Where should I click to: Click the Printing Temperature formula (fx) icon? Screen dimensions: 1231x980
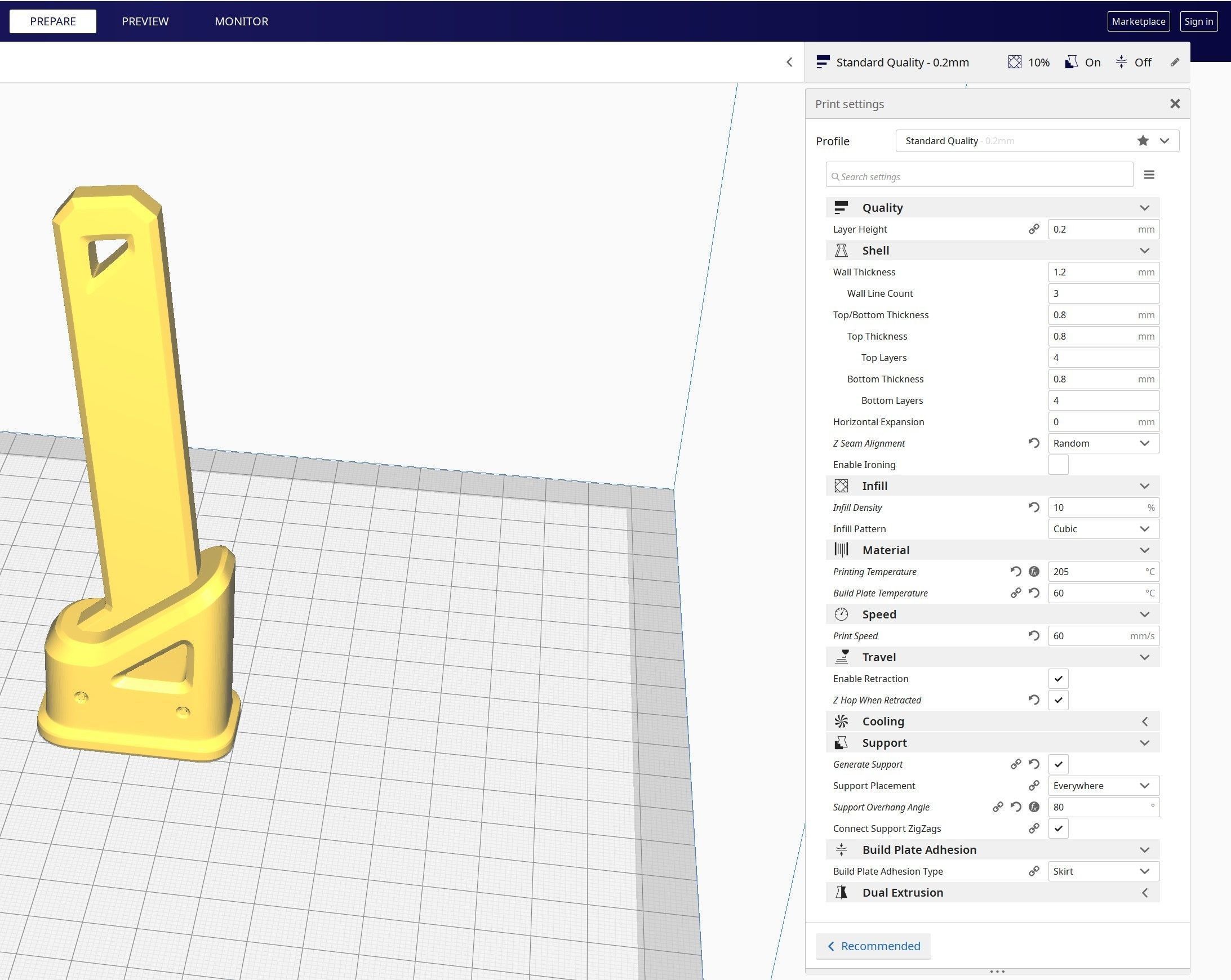(1033, 571)
